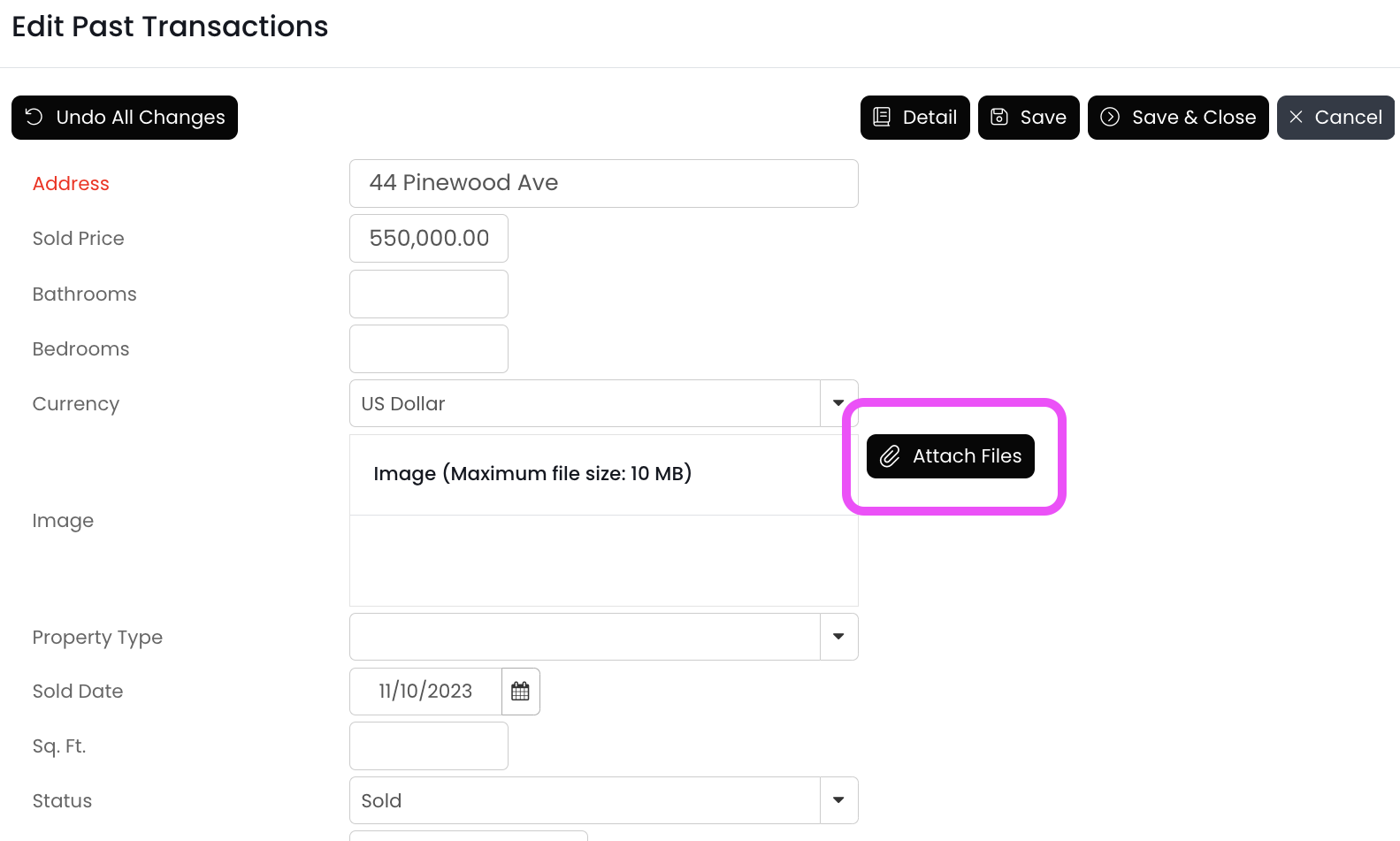Click the undo arrow icon

34,117
